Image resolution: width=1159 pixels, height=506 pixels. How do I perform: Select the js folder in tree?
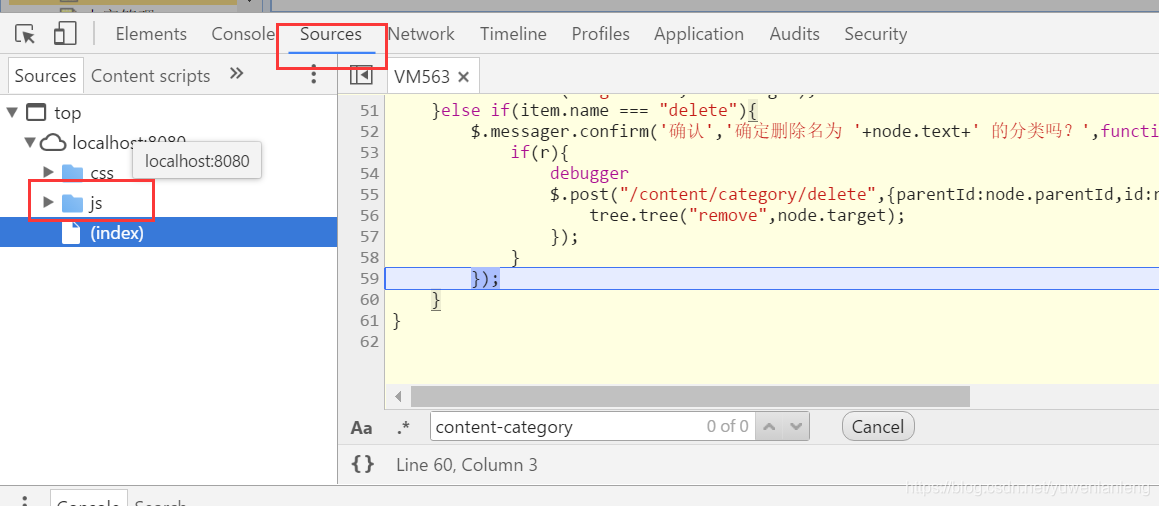pos(95,203)
